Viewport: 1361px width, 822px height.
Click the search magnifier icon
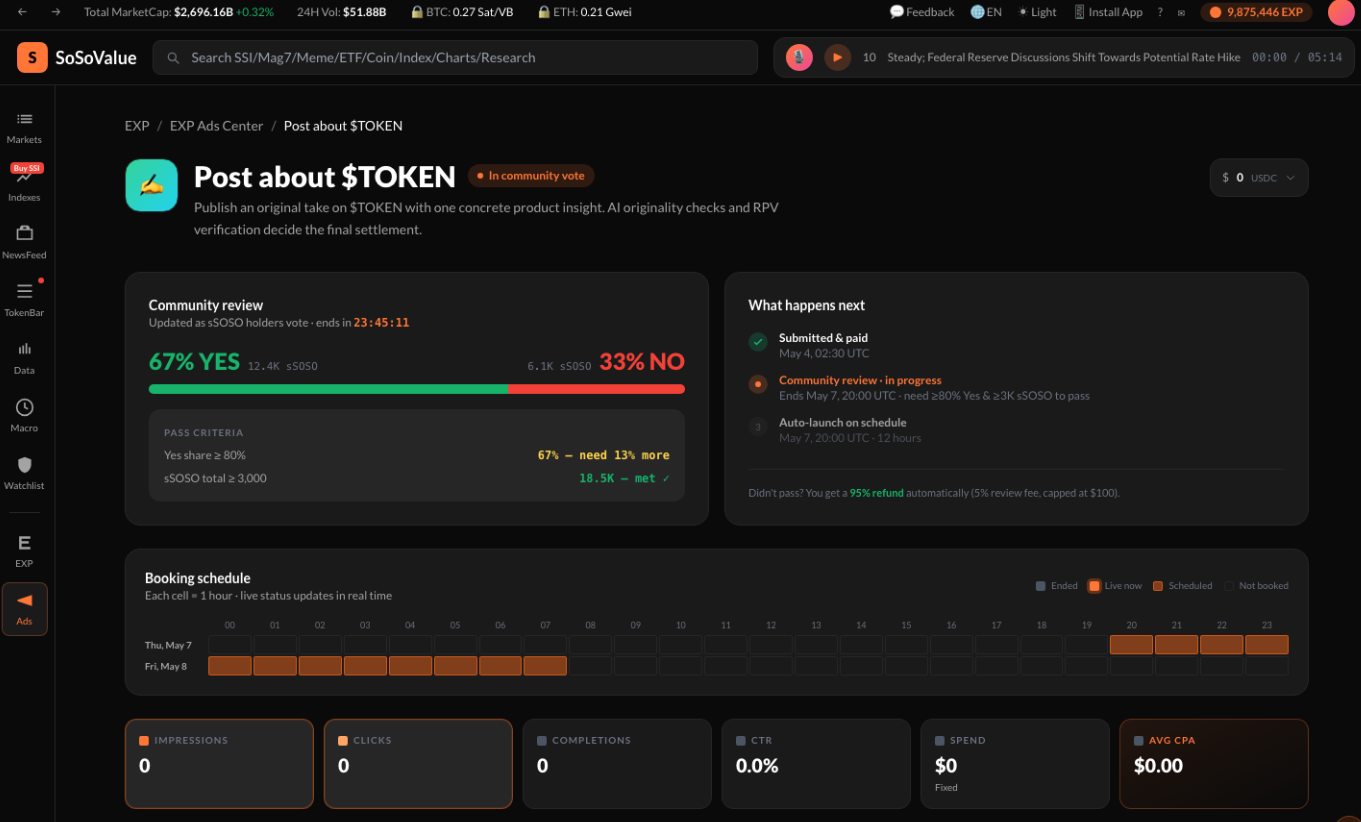click(x=174, y=58)
